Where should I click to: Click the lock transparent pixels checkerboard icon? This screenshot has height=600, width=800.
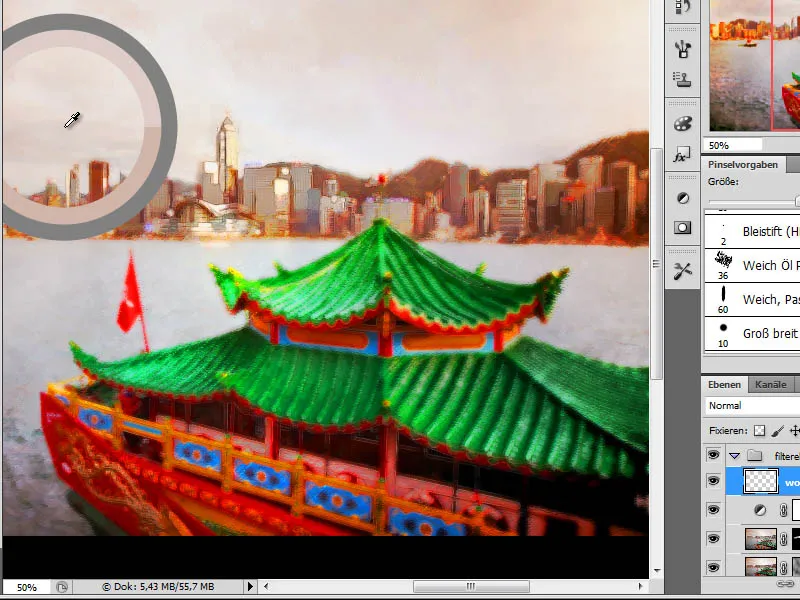click(760, 431)
